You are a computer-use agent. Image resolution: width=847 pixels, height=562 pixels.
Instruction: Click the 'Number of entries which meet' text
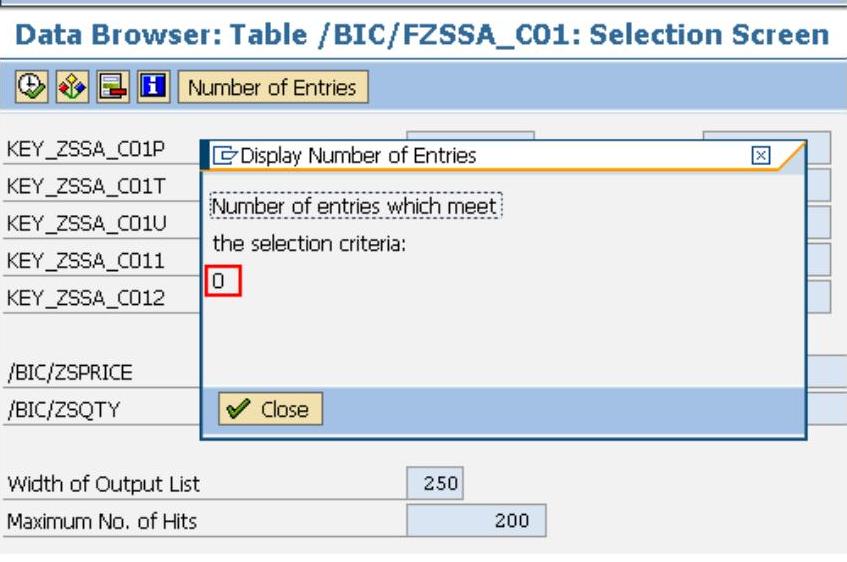coord(355,206)
